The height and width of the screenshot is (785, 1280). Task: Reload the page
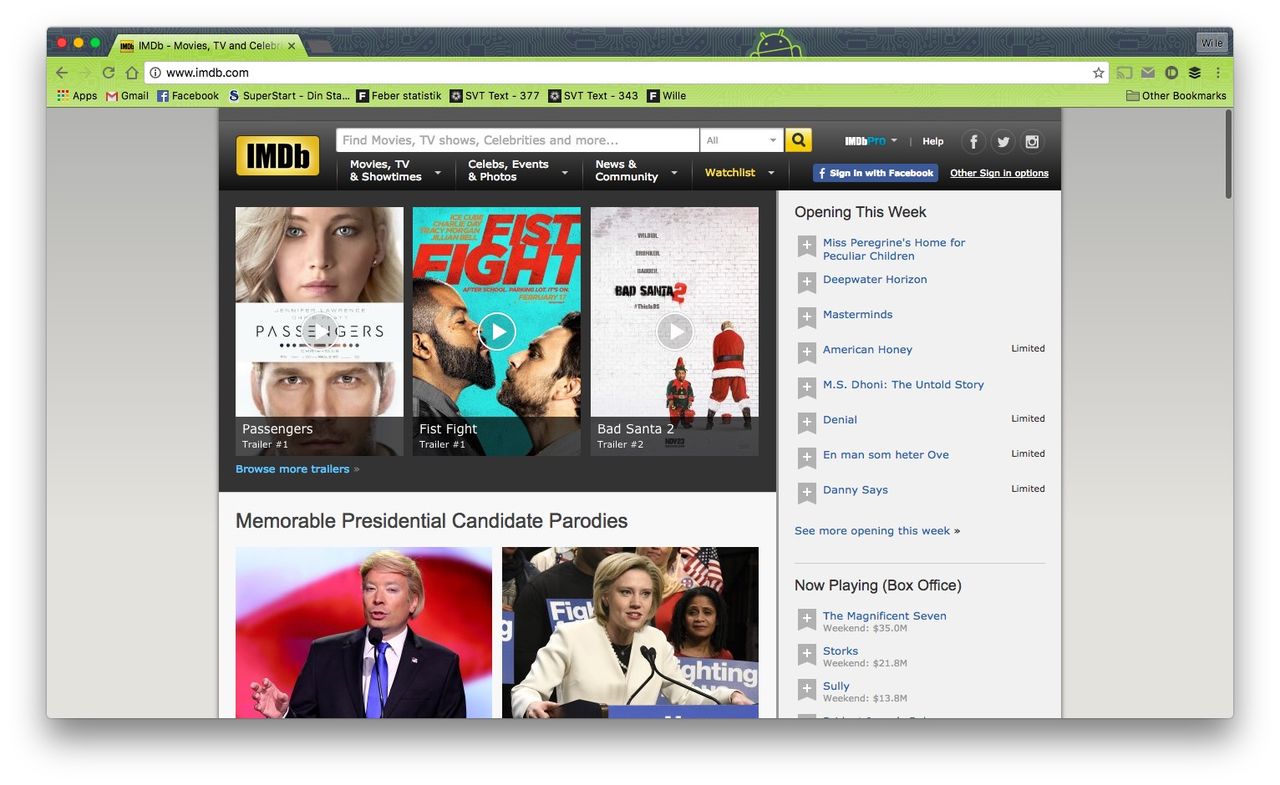108,73
